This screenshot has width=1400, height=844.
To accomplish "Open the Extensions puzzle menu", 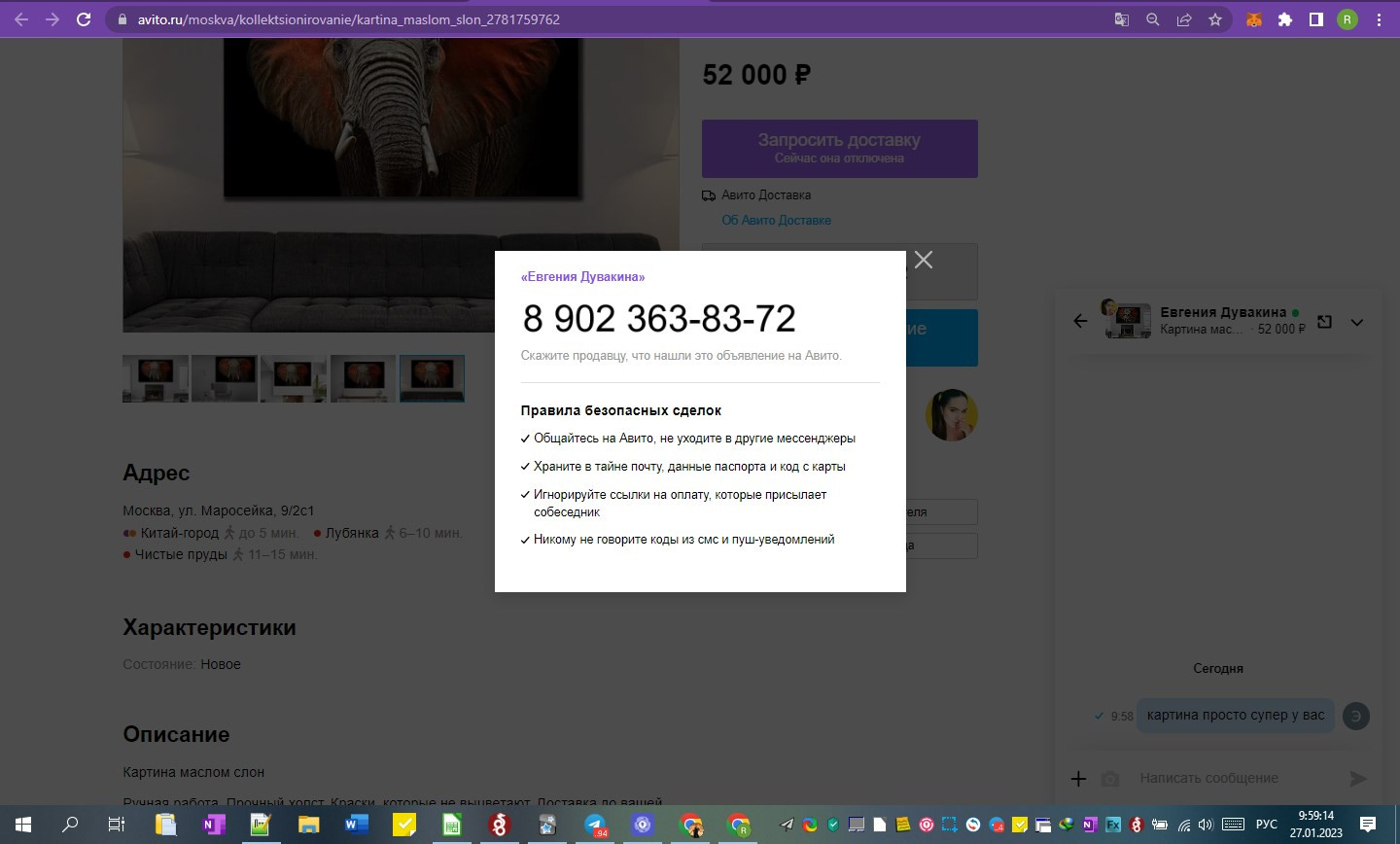I will (1285, 19).
